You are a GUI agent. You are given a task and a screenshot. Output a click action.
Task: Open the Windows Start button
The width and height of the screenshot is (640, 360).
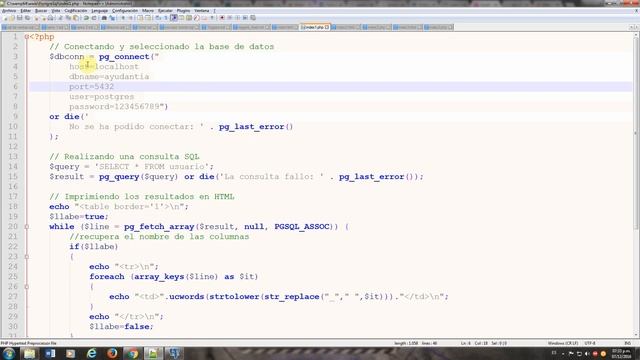[x=9, y=353]
